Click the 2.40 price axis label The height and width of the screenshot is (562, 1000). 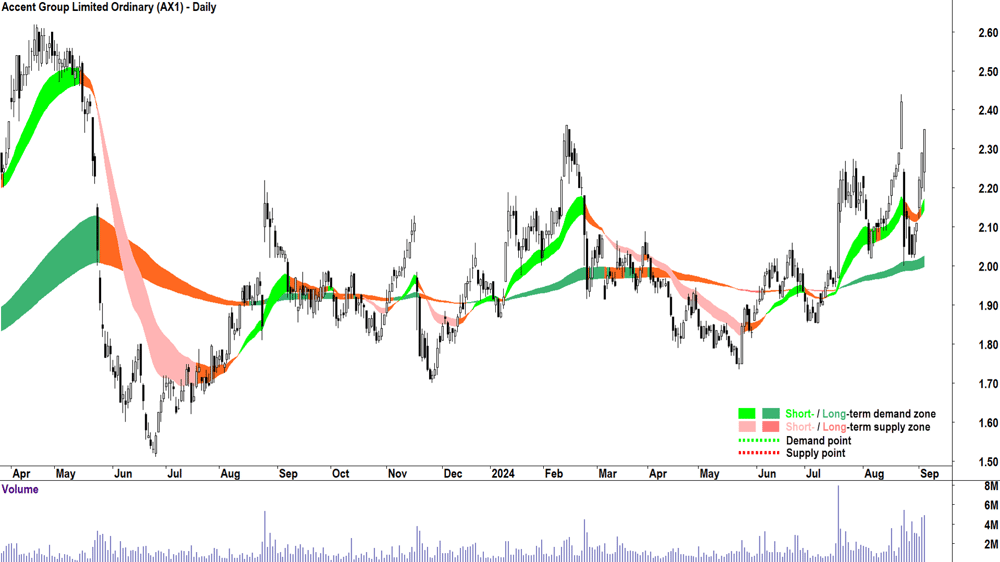tap(987, 110)
